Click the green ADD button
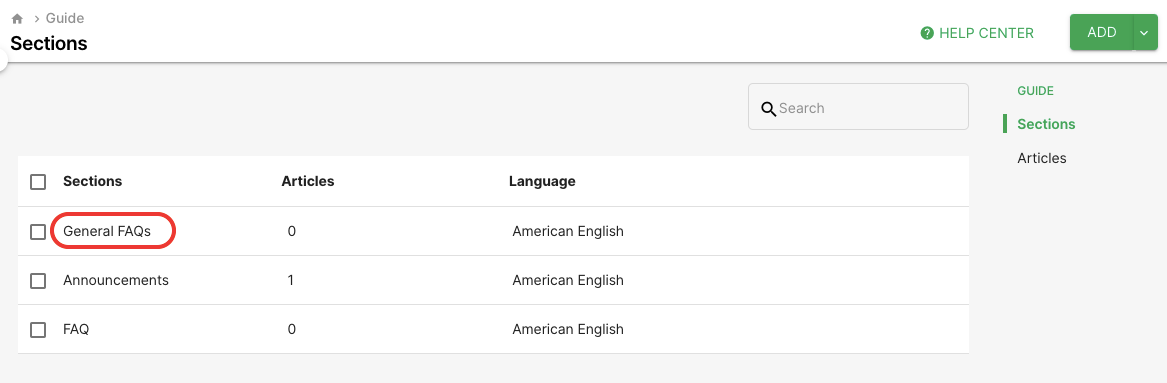The height and width of the screenshot is (383, 1167). click(x=1102, y=33)
